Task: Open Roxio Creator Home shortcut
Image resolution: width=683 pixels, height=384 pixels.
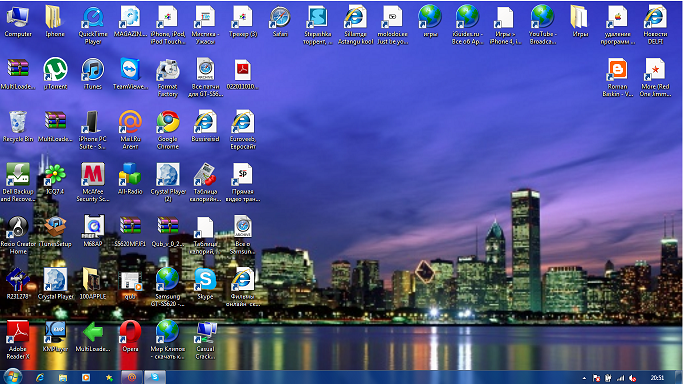Action: click(x=18, y=235)
